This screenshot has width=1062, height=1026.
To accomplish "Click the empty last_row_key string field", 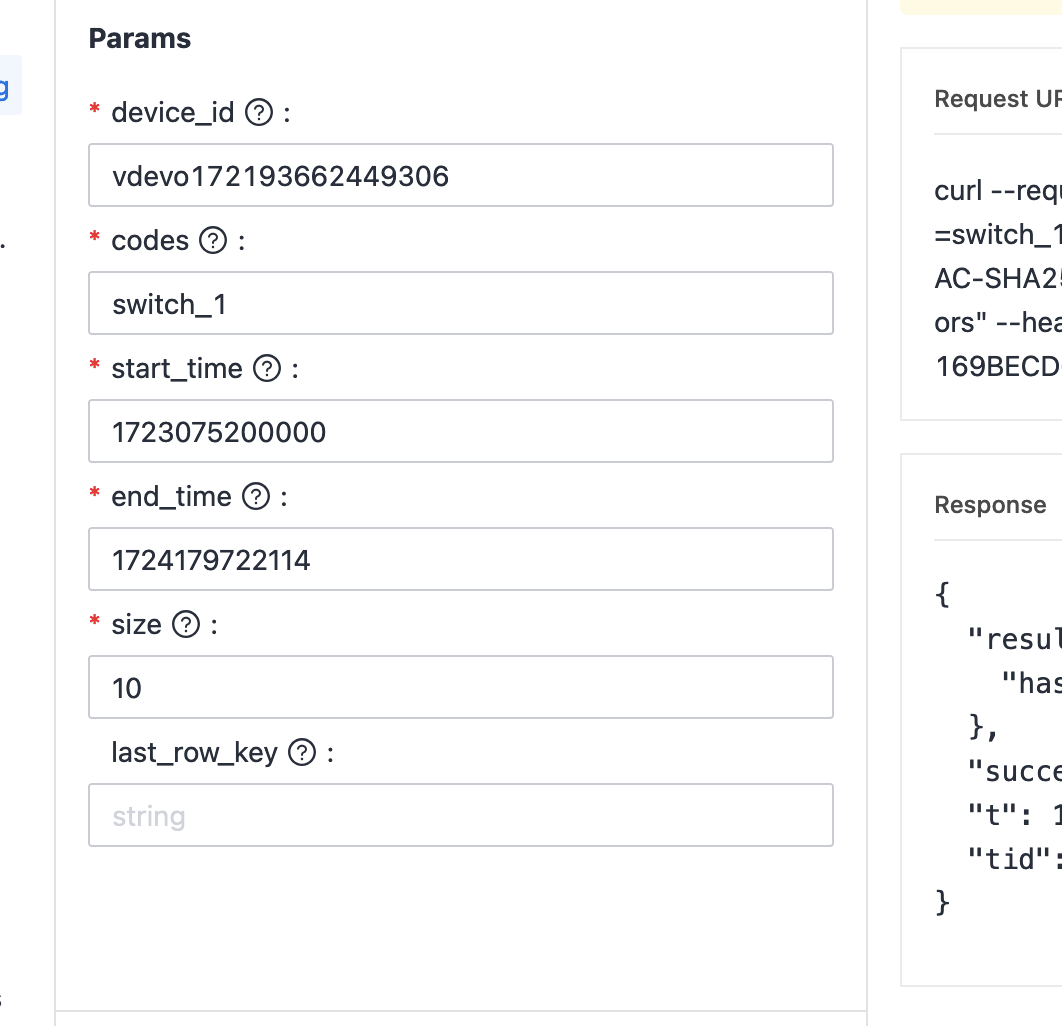I will [x=460, y=816].
